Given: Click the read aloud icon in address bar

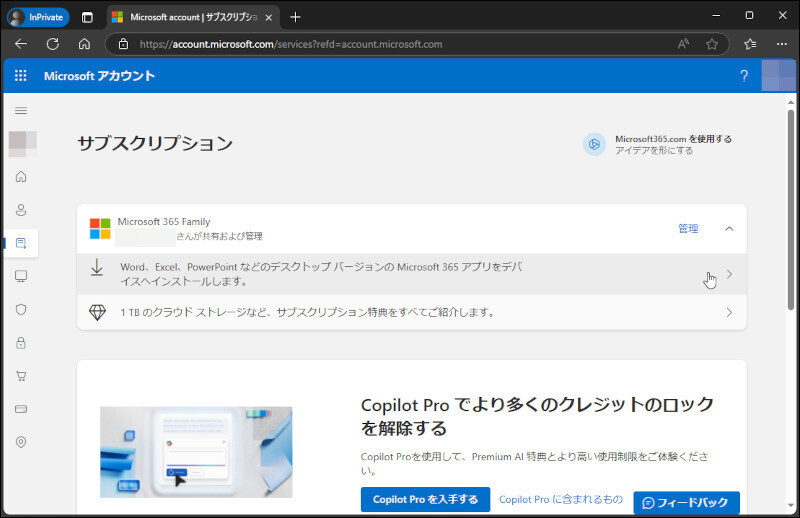Looking at the screenshot, I should point(683,44).
